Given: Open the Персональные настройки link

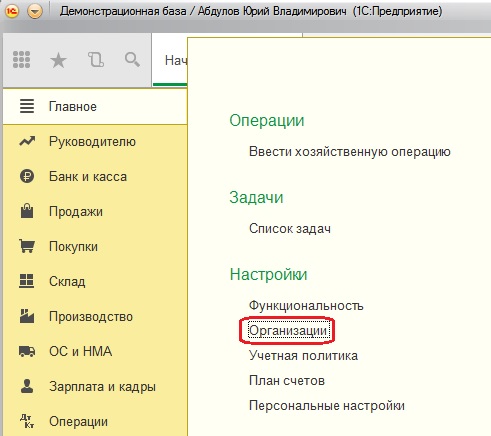Looking at the screenshot, I should (327, 406).
